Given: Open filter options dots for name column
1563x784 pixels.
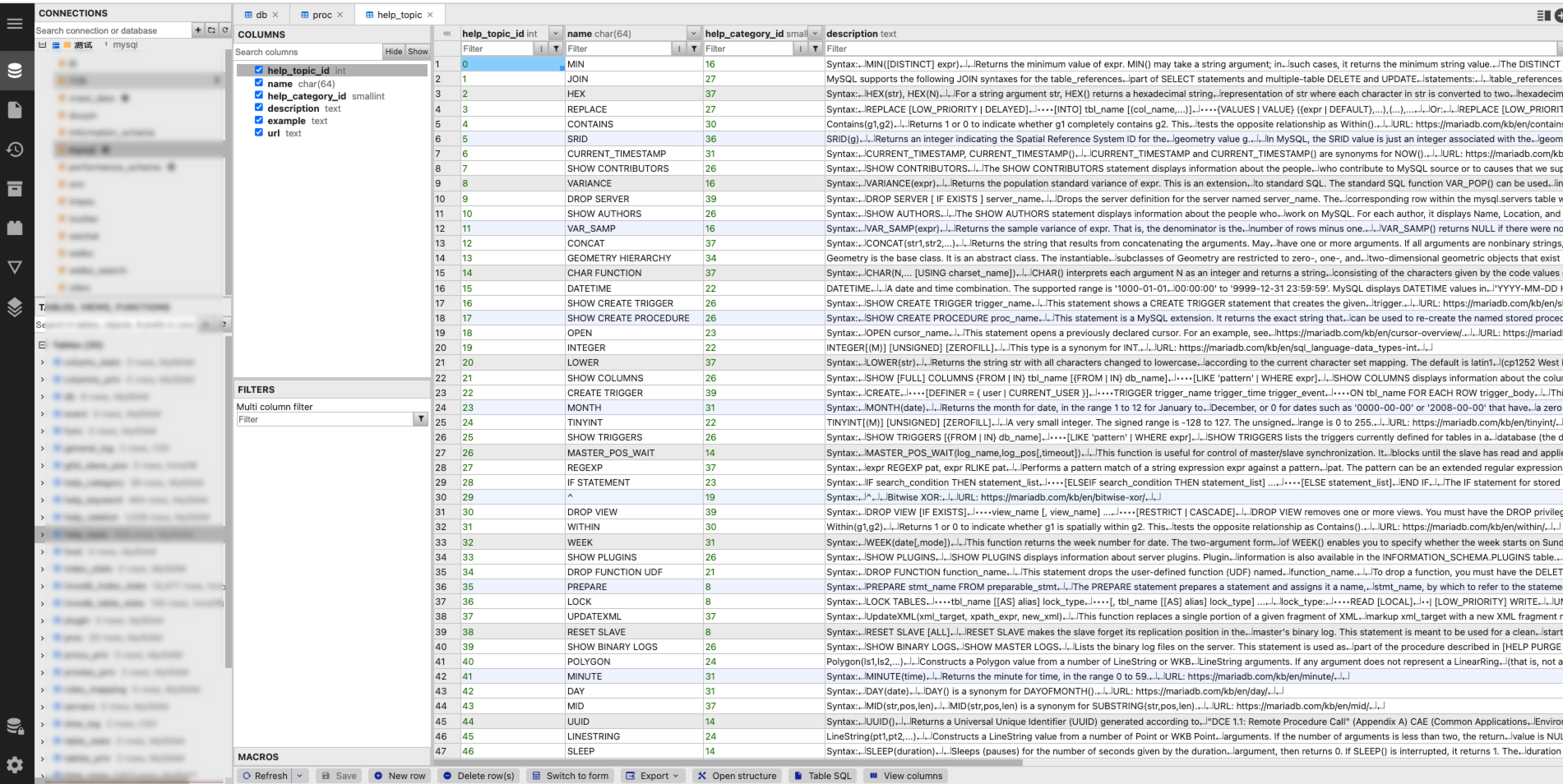Looking at the screenshot, I should (679, 48).
